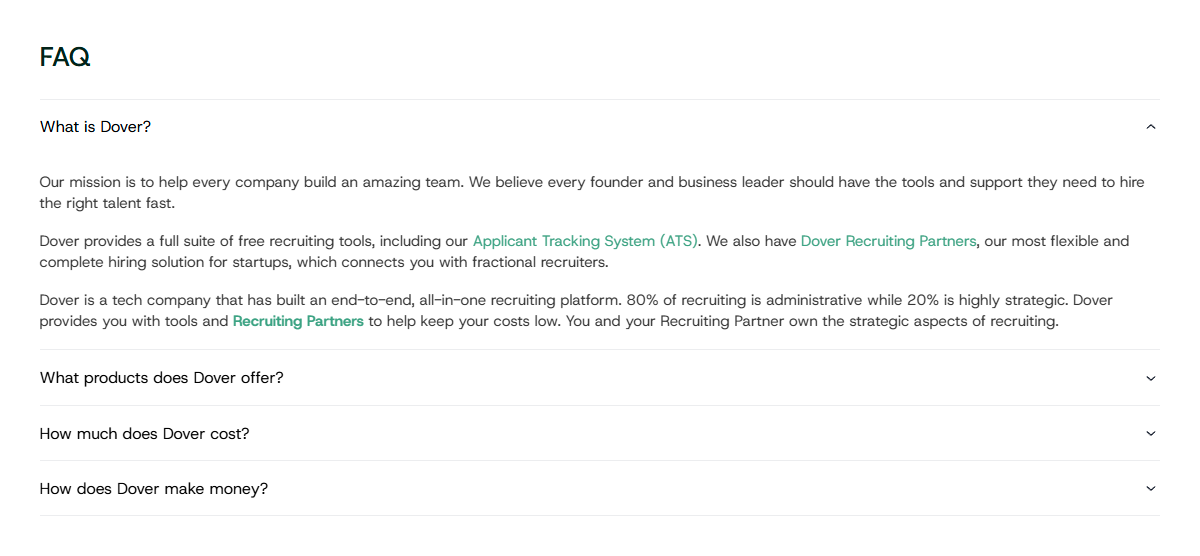Open the Applicant Tracking System (ATS) link
The width and height of the screenshot is (1200, 556).
coord(586,241)
